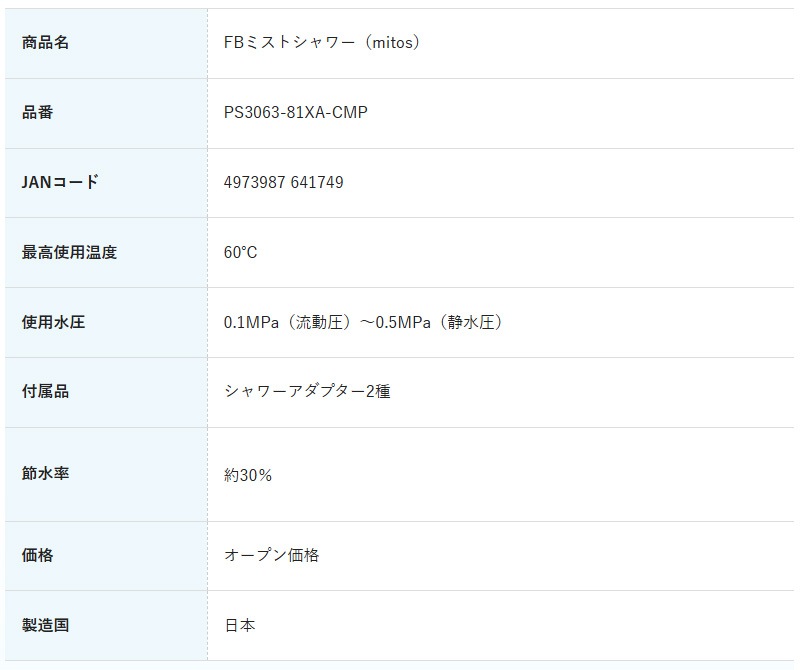Click the 価格 label cell
This screenshot has height=670, width=800.
click(38, 555)
